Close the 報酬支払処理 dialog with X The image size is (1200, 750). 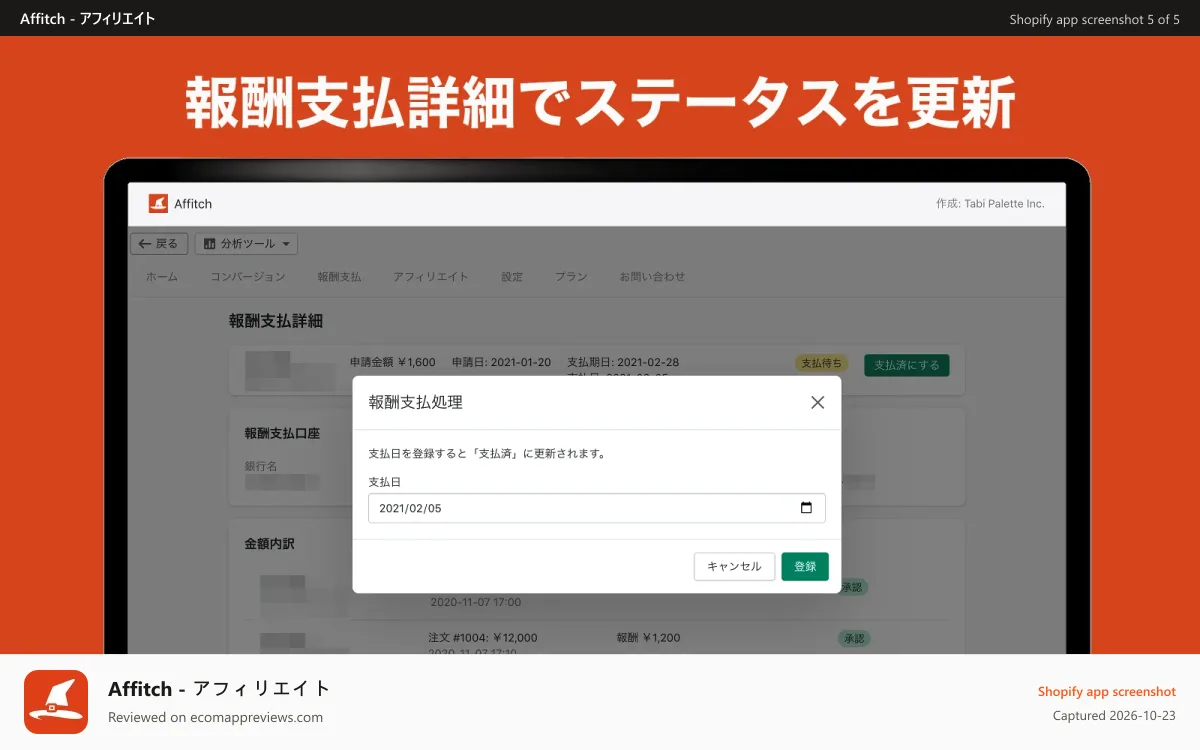[x=817, y=402]
